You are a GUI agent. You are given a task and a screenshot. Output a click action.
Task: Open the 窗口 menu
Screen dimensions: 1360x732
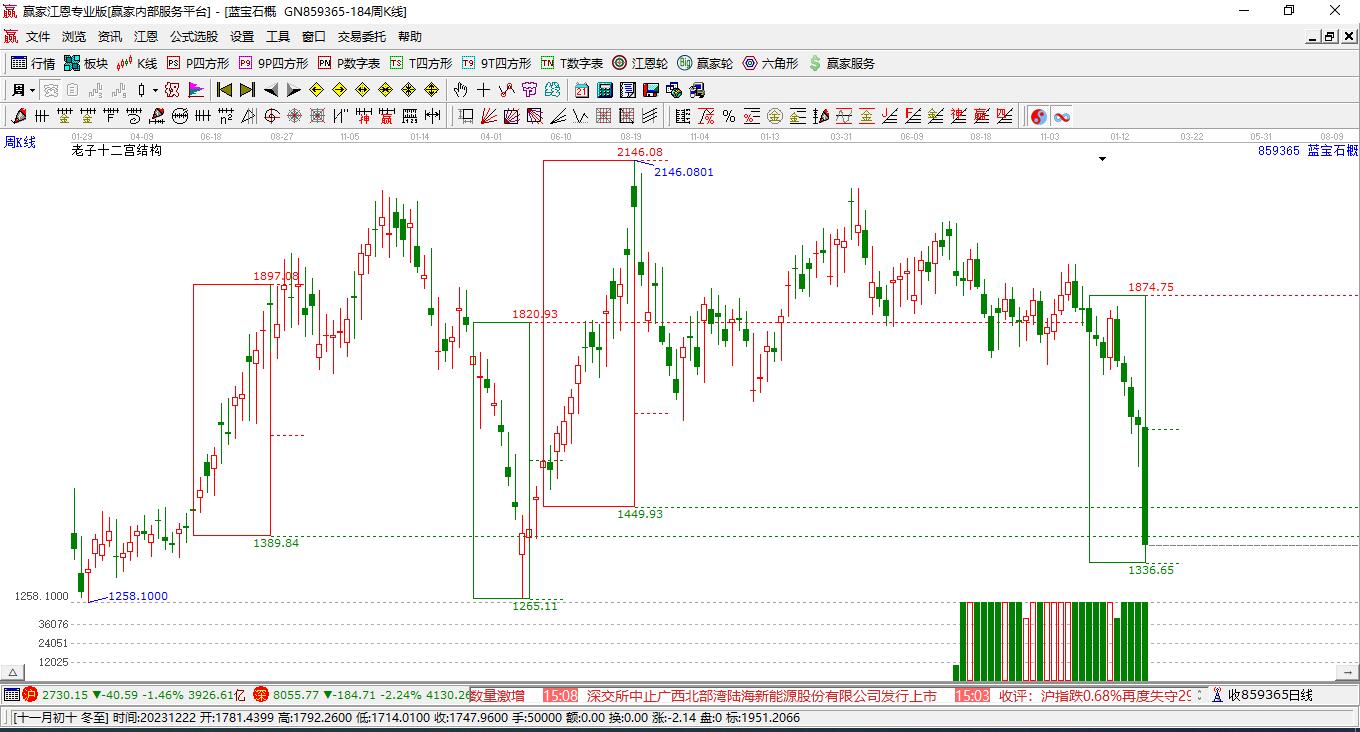point(314,37)
